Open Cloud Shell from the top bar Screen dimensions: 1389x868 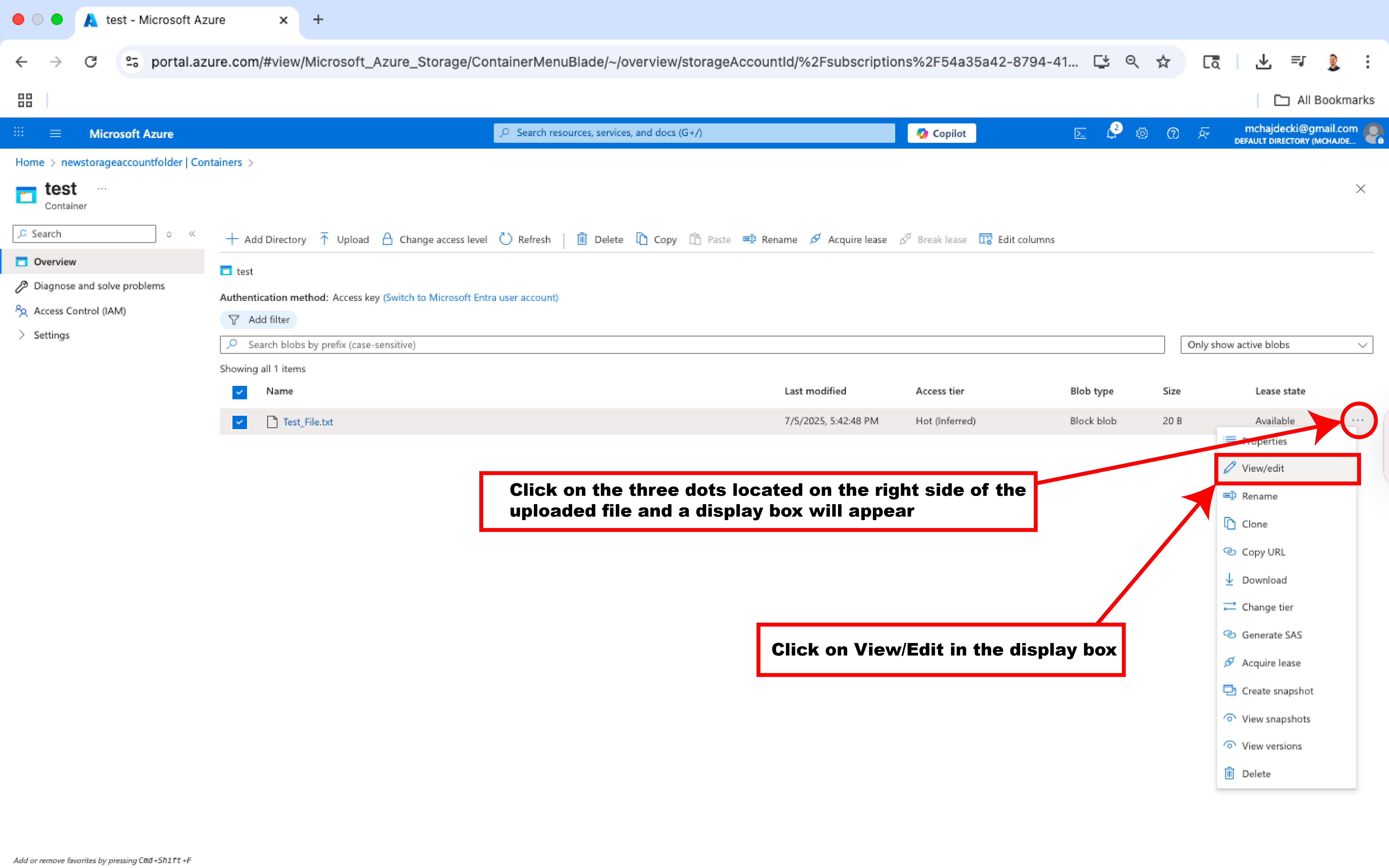tap(1080, 133)
